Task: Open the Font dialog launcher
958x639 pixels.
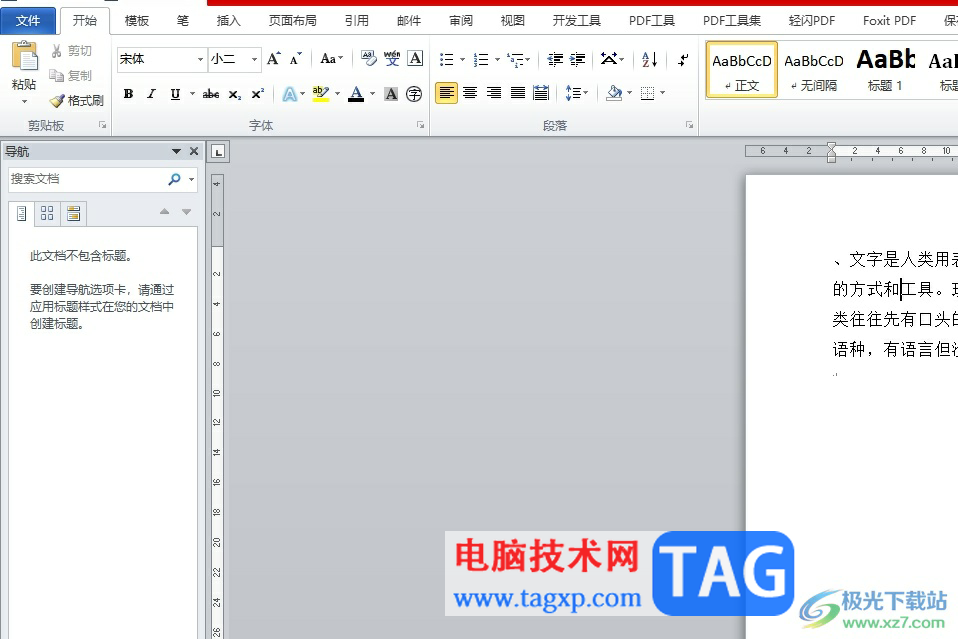Action: coord(420,125)
